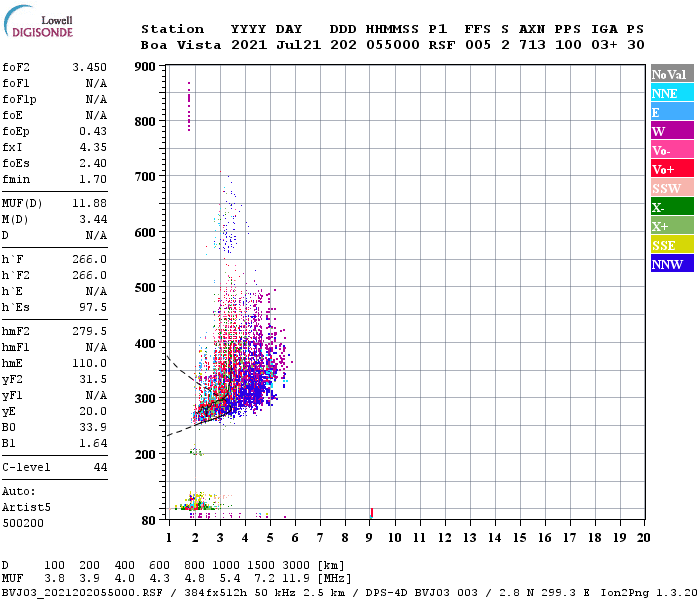Image resolution: width=700 pixels, height=600 pixels.
Task: Select the Vo- pink legend swatch
Action: tap(672, 150)
